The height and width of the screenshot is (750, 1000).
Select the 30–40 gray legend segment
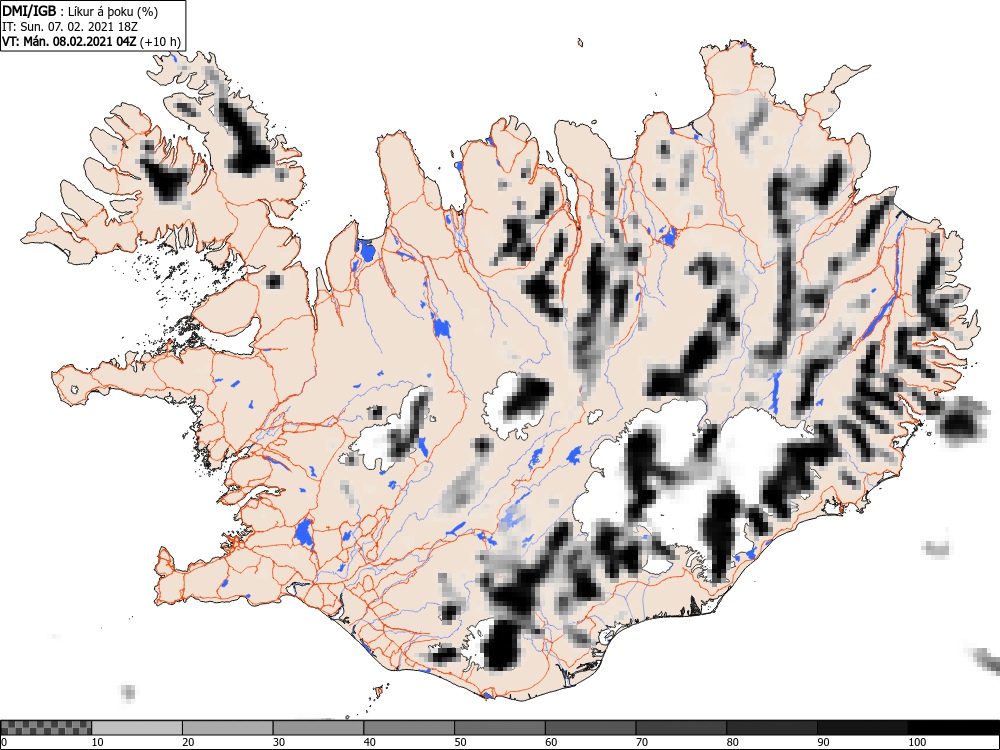pyautogui.click(x=318, y=728)
